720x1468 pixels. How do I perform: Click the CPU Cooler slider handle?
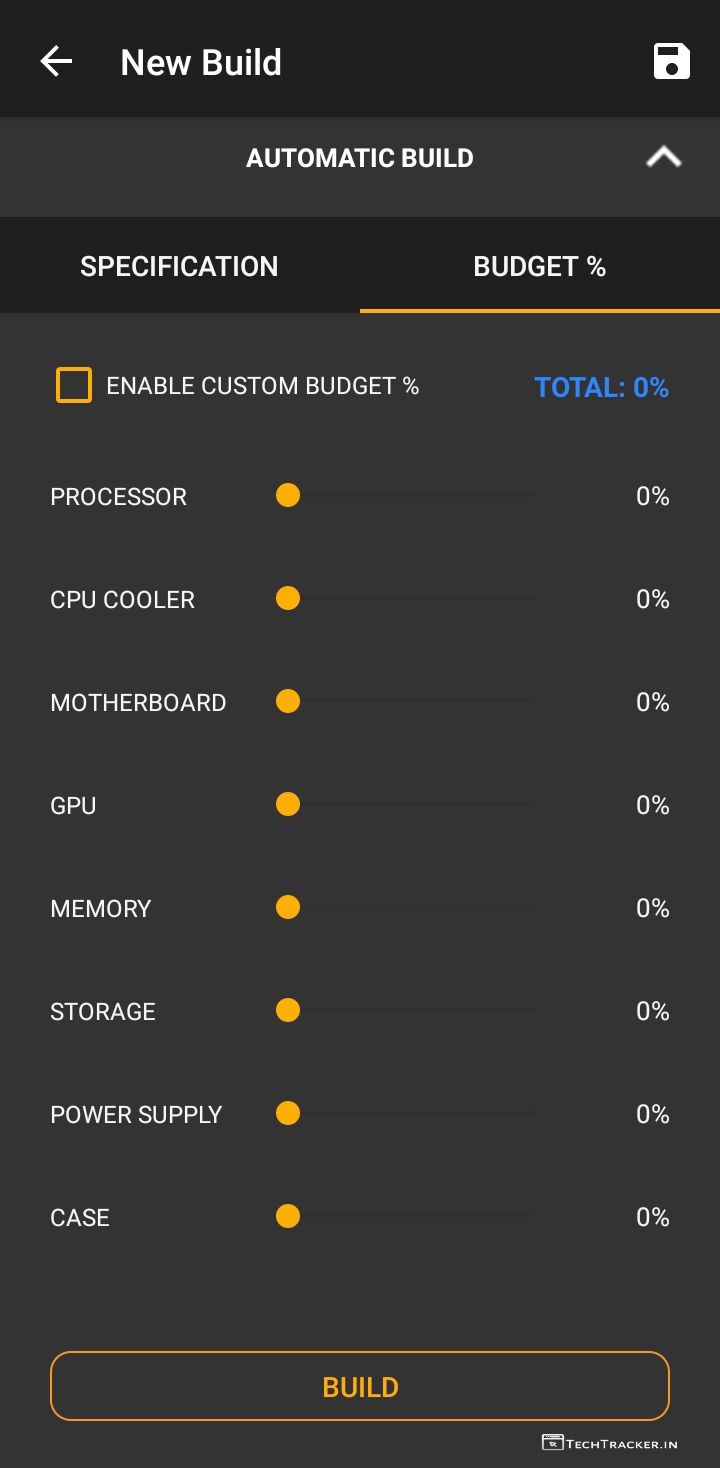(288, 598)
